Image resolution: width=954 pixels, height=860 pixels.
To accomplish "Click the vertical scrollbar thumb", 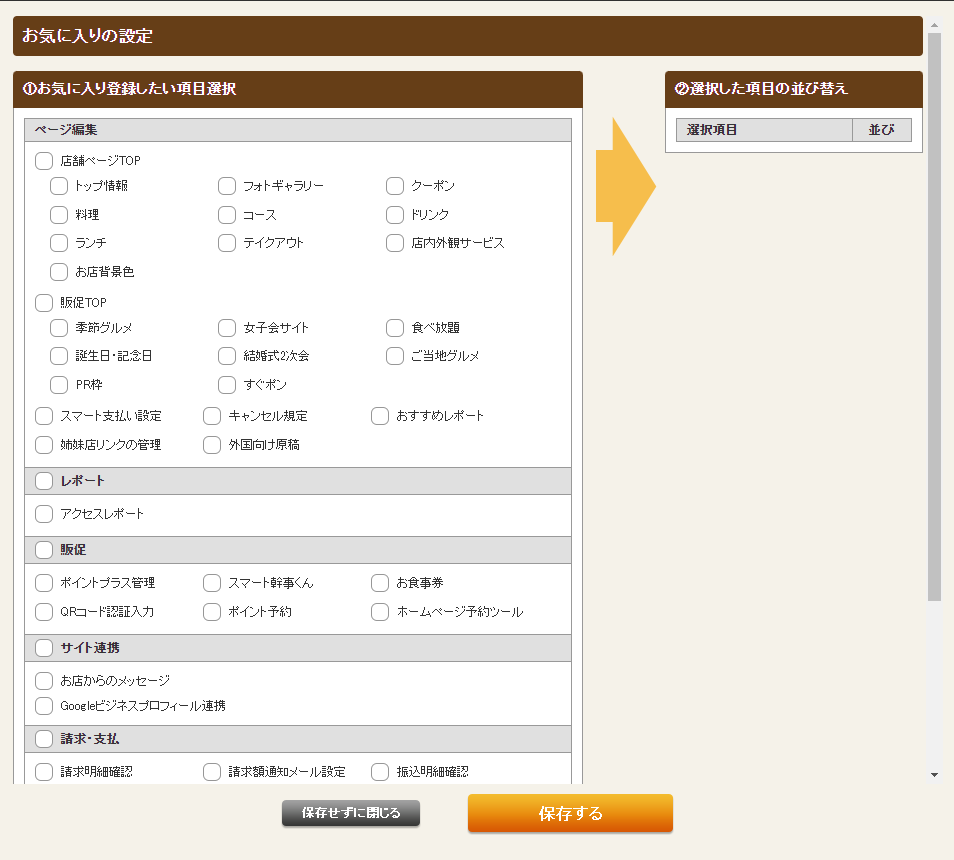I will [934, 316].
